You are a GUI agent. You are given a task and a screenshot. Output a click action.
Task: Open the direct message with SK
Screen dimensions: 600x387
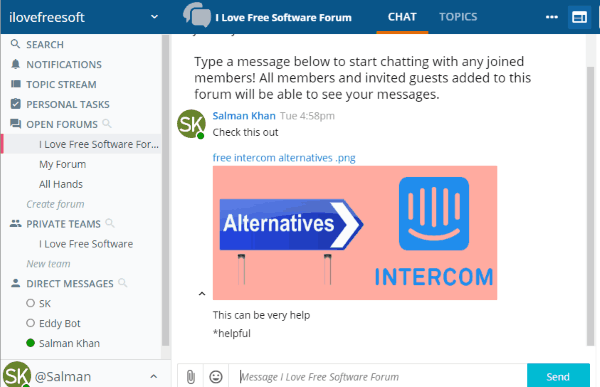[44, 304]
